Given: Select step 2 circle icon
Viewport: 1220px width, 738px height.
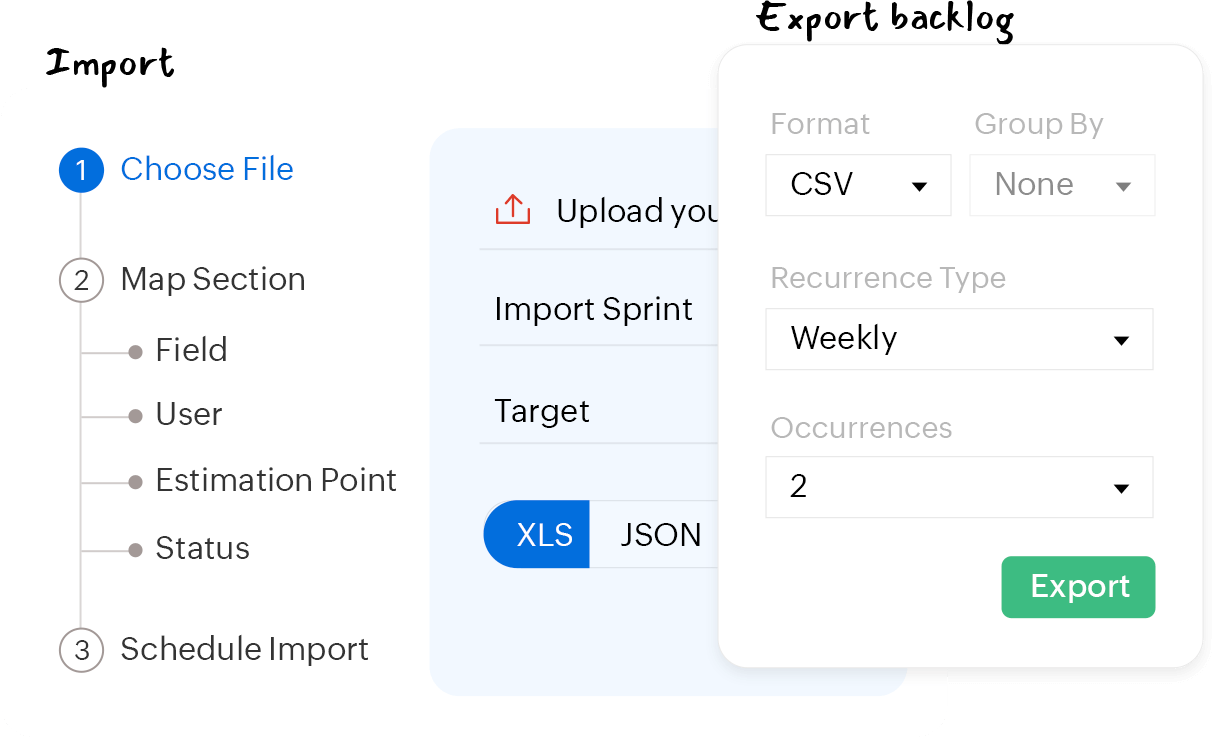Looking at the screenshot, I should pyautogui.click(x=81, y=280).
